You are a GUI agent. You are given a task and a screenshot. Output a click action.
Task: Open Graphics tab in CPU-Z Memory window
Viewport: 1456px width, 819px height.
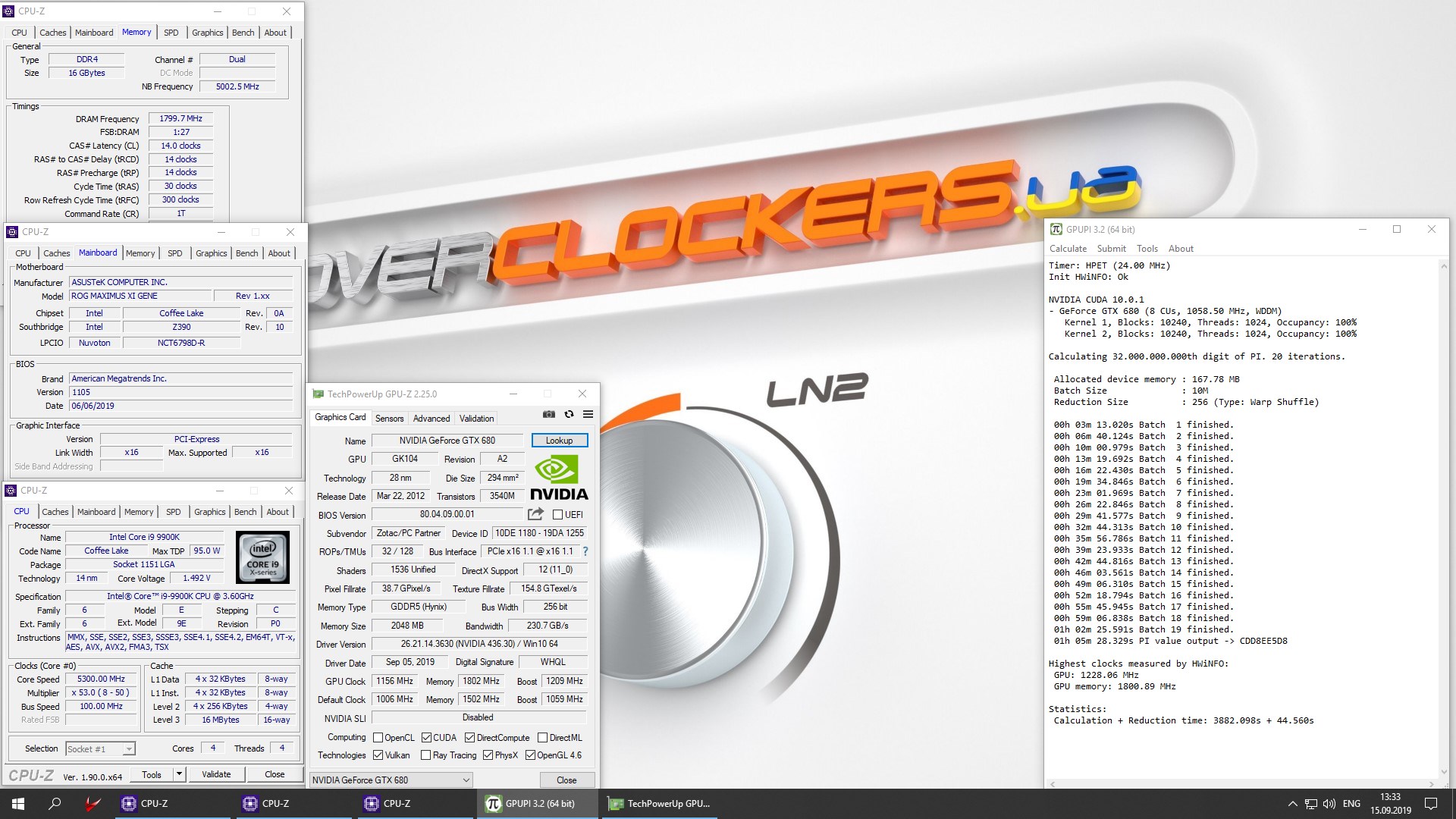(x=207, y=33)
